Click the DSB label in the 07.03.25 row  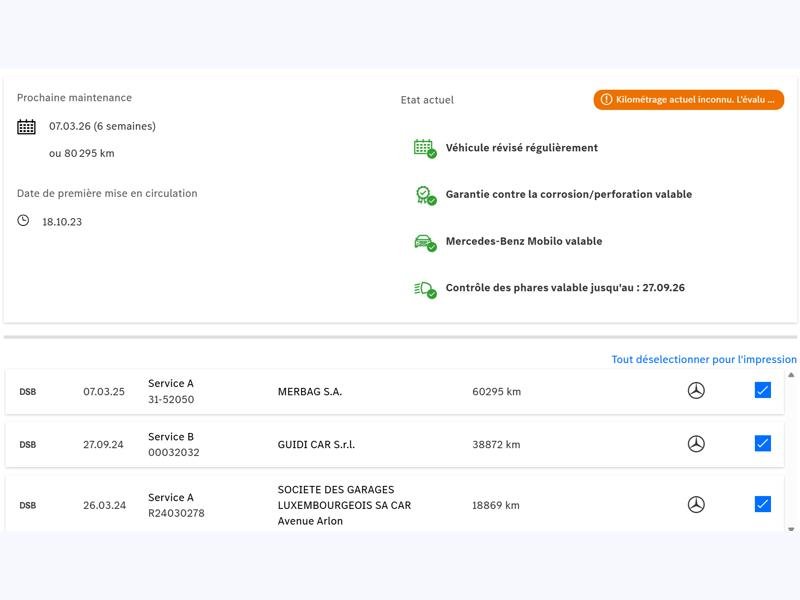pos(28,392)
